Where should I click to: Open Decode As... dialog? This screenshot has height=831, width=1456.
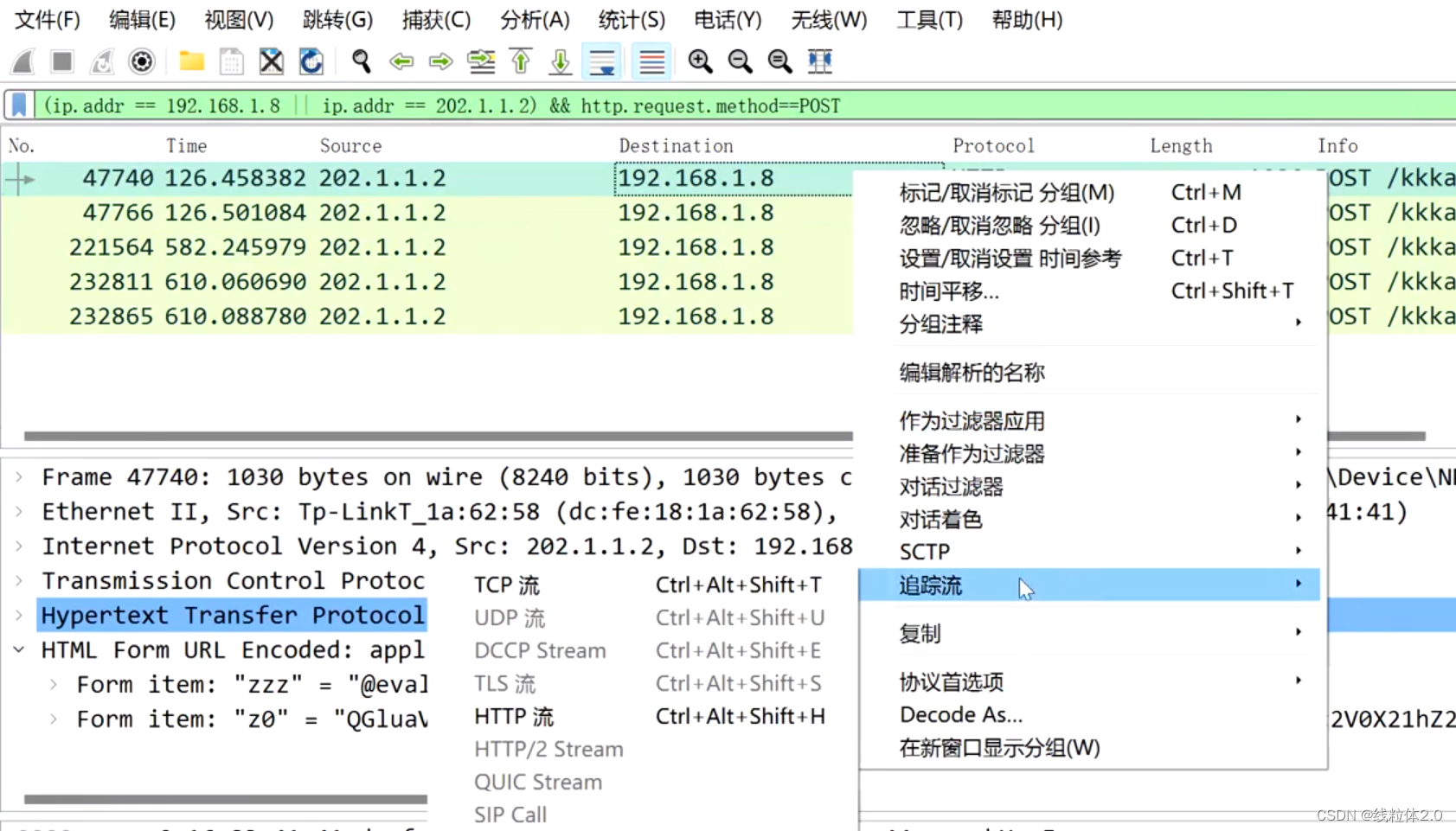tap(1090, 715)
